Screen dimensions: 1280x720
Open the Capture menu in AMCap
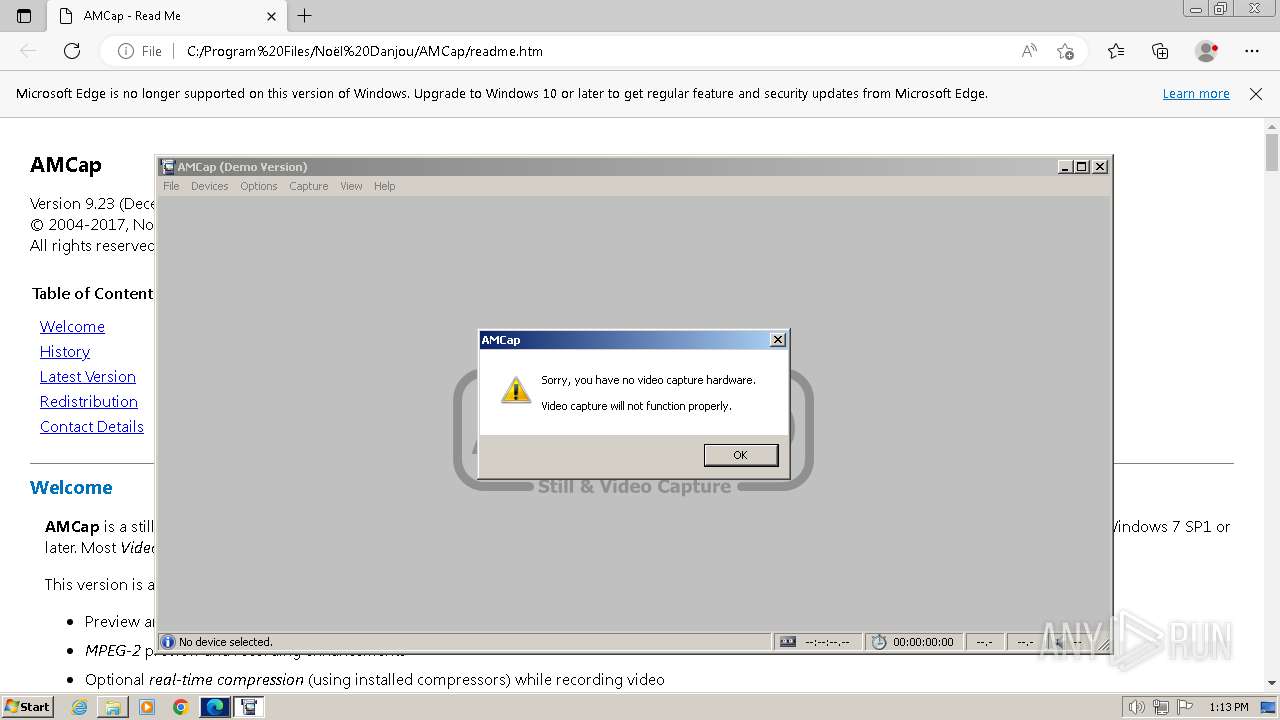pyautogui.click(x=309, y=186)
